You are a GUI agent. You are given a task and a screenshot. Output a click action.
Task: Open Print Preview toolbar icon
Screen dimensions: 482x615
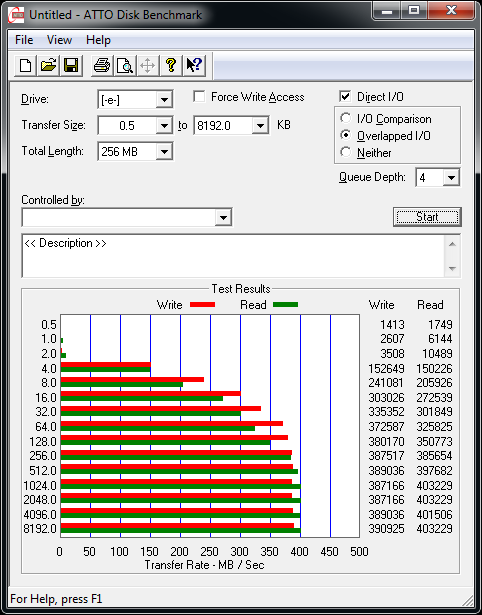pos(125,65)
